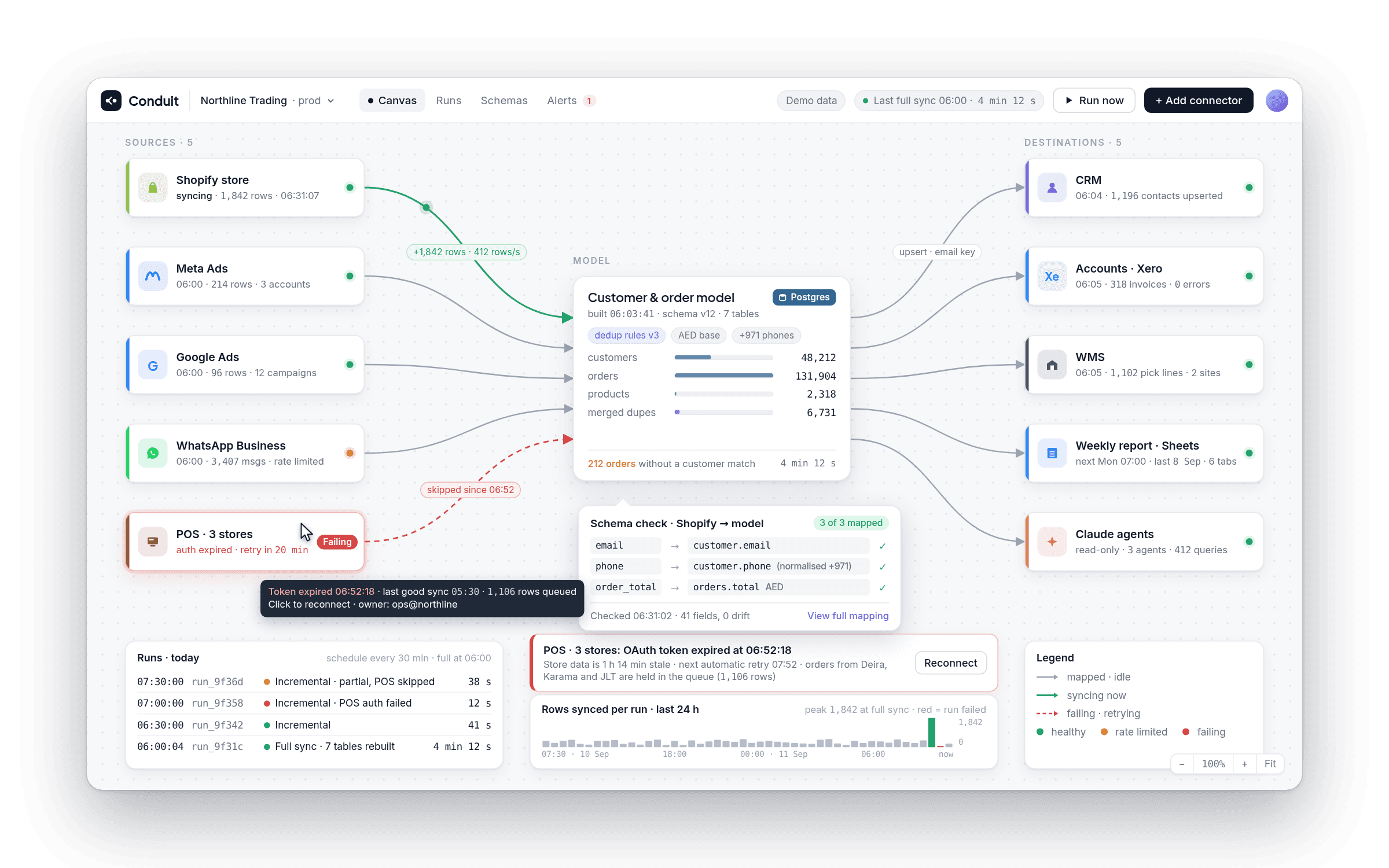
Task: Expand the Northline Trading prod dropdown
Action: coord(267,101)
